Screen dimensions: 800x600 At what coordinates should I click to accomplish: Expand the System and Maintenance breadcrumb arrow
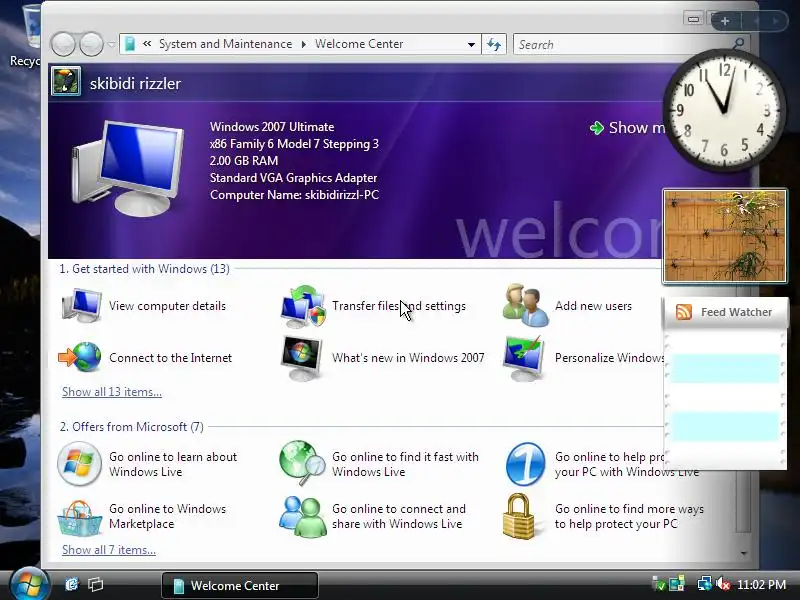click(x=304, y=44)
